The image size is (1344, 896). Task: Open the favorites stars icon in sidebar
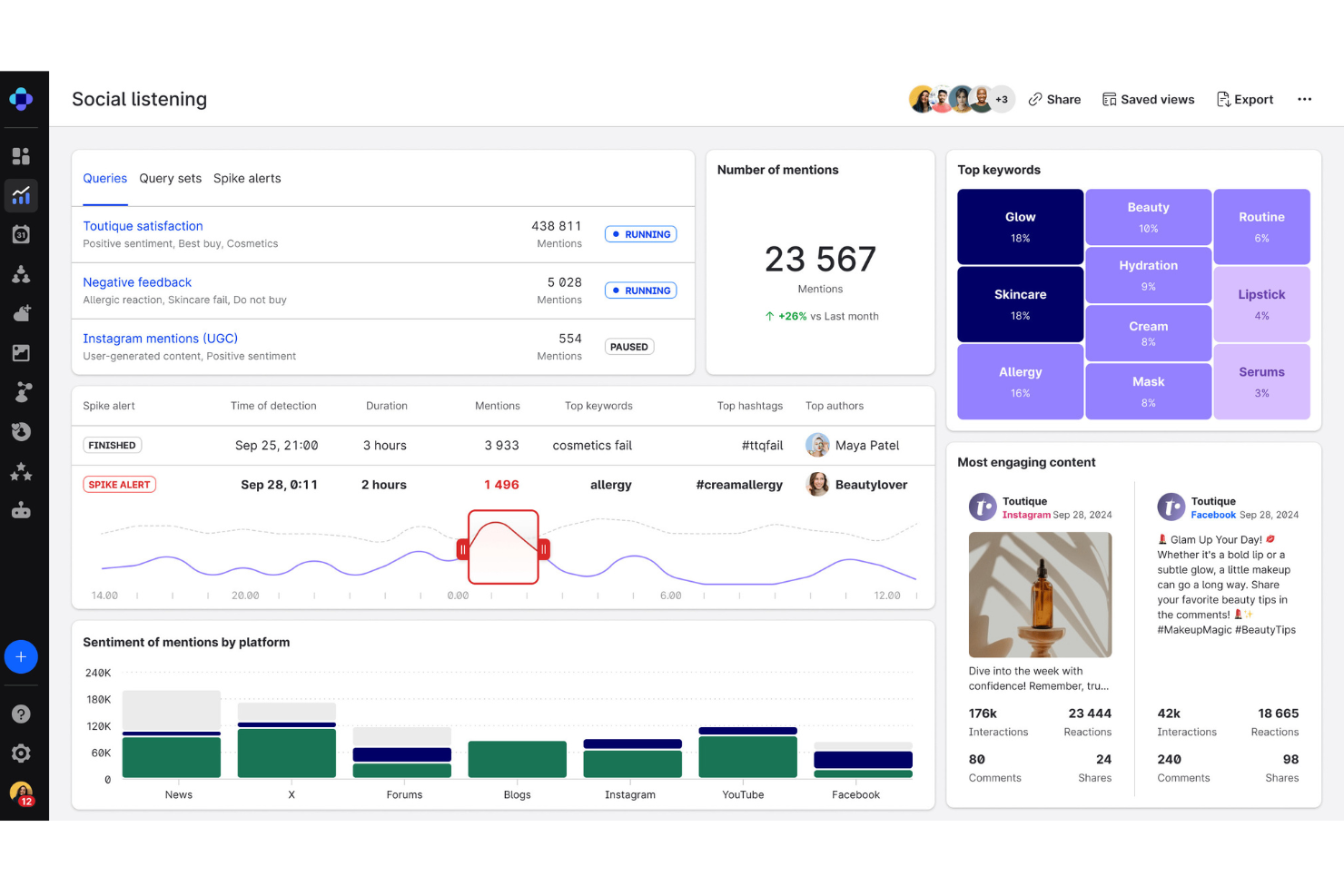click(x=20, y=471)
